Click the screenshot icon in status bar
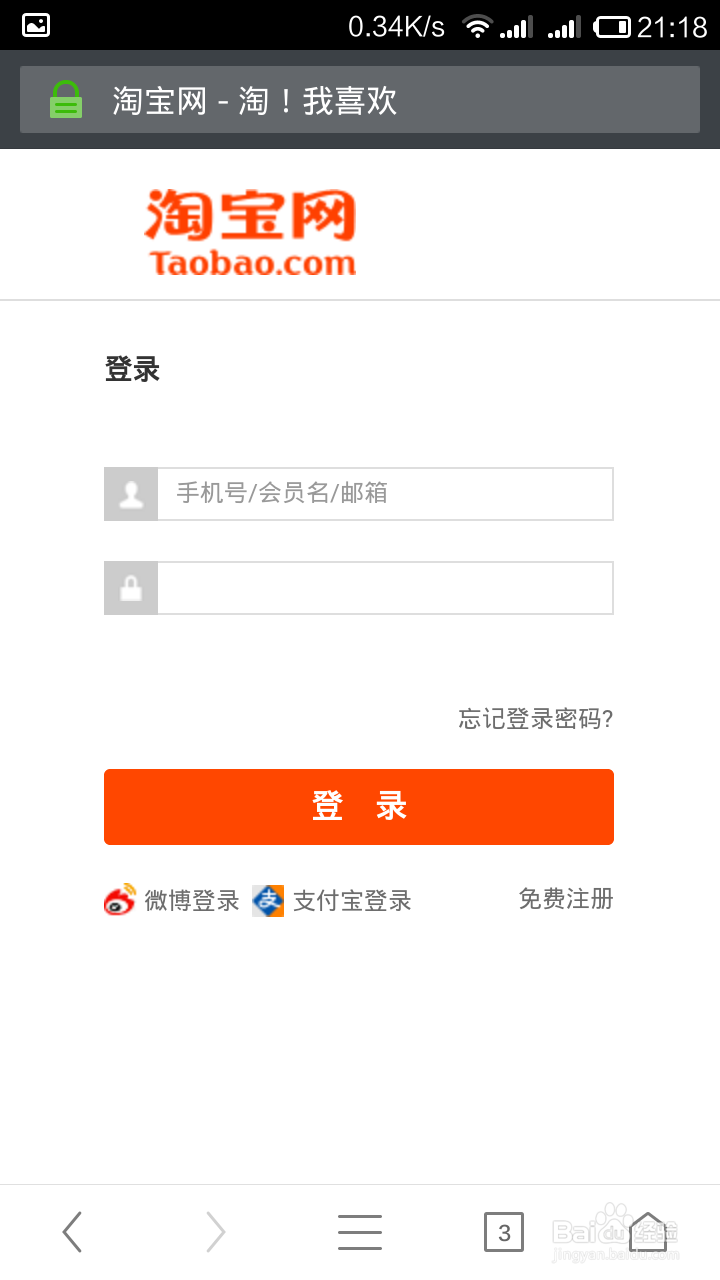 tap(33, 25)
